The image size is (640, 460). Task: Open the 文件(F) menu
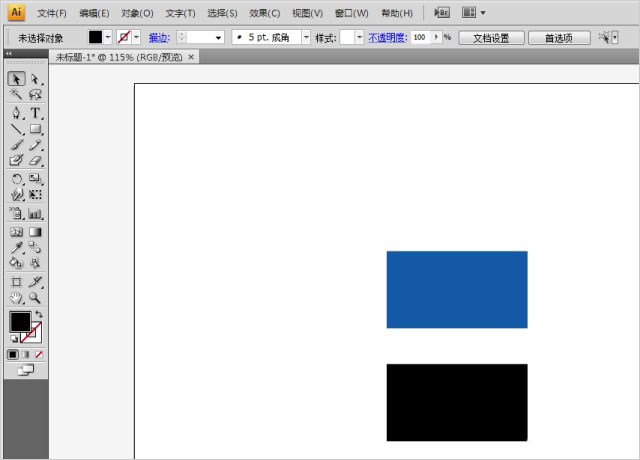pos(52,13)
